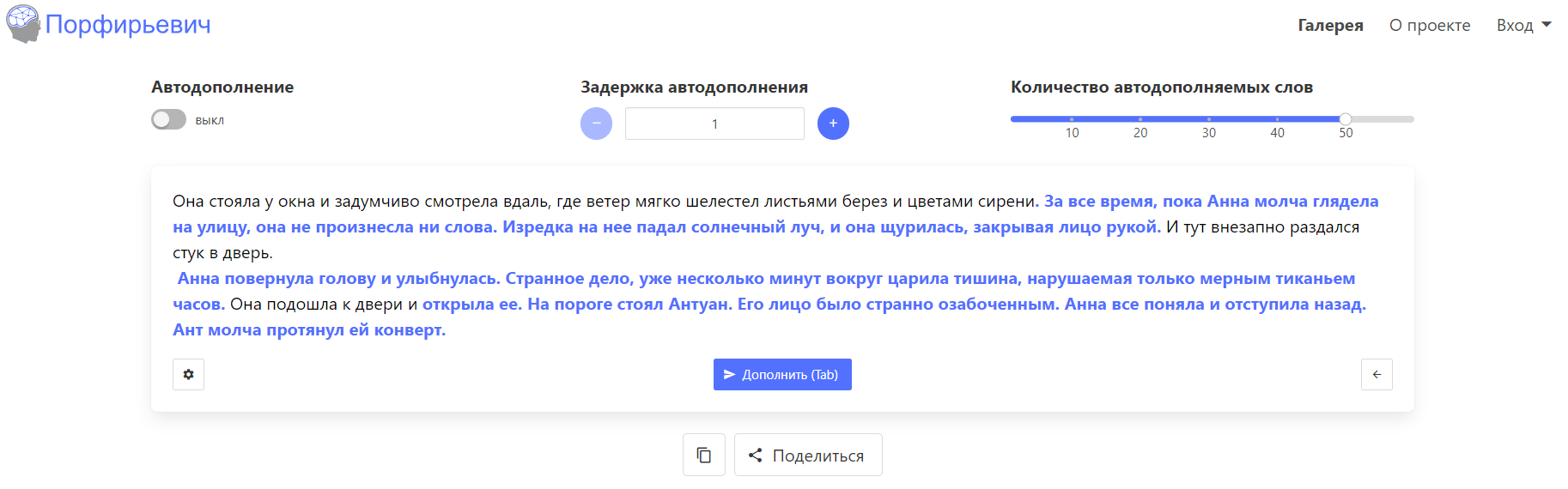Click the 'выкл' toggle label
Image resolution: width=1568 pixels, height=489 pixels.
point(210,120)
